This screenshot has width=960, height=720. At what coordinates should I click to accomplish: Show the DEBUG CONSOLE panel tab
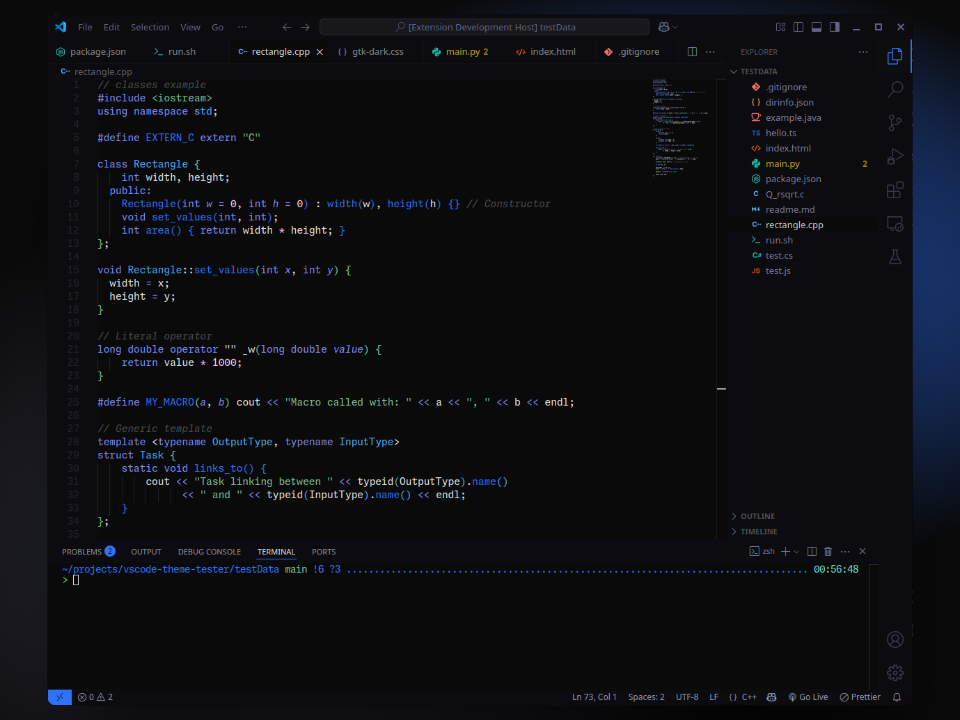[209, 552]
